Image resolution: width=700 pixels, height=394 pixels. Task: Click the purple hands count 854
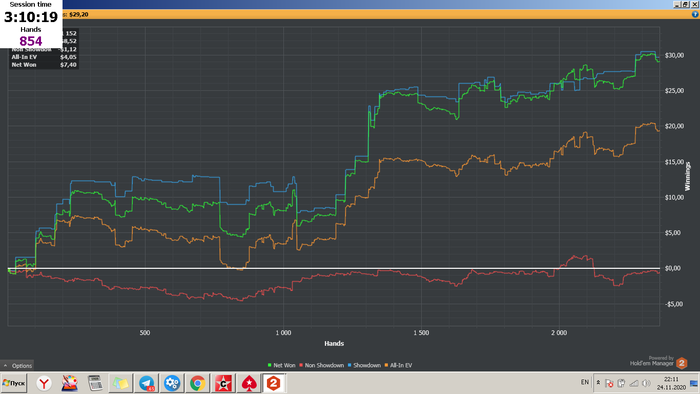tap(31, 41)
